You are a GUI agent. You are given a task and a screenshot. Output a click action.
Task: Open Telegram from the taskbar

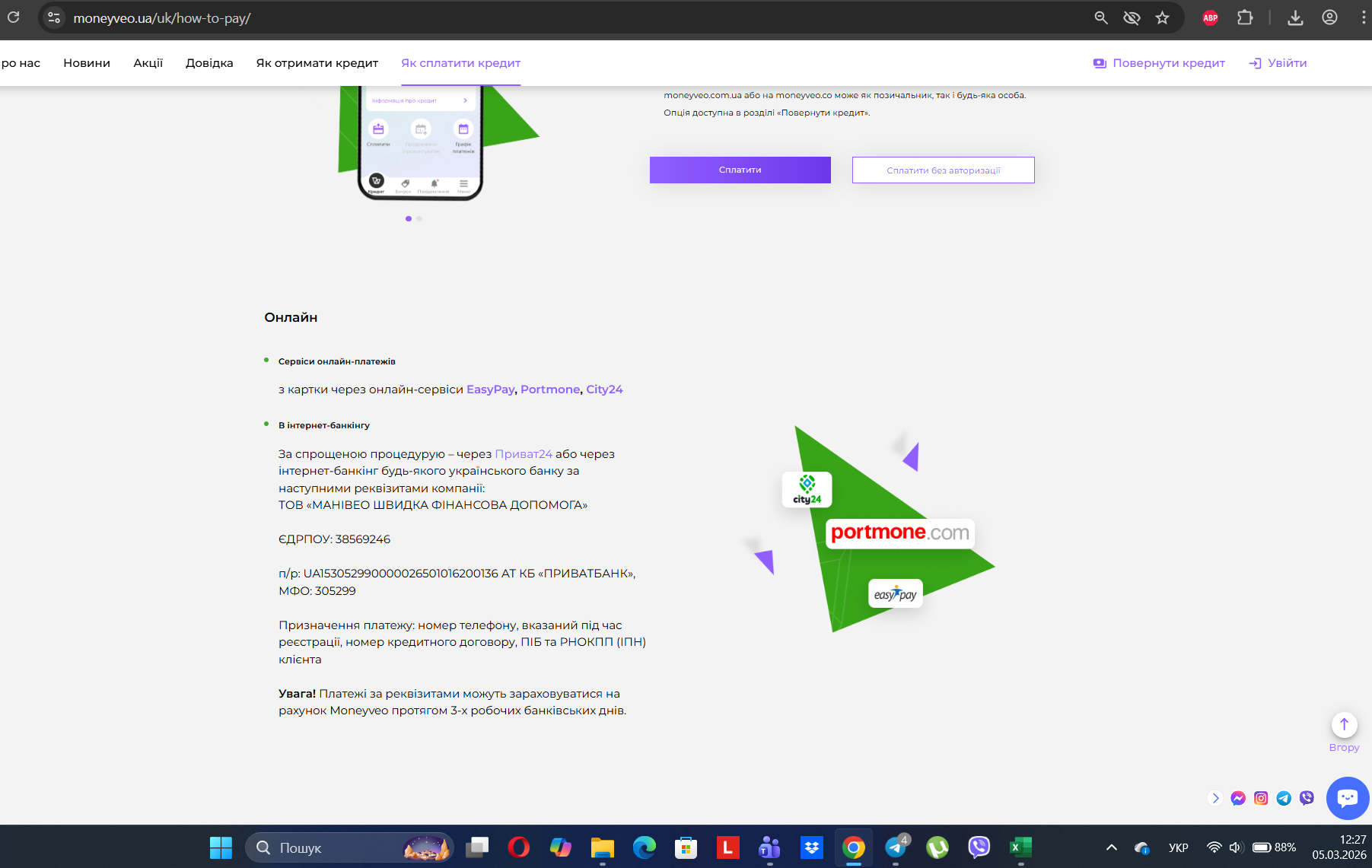(896, 847)
